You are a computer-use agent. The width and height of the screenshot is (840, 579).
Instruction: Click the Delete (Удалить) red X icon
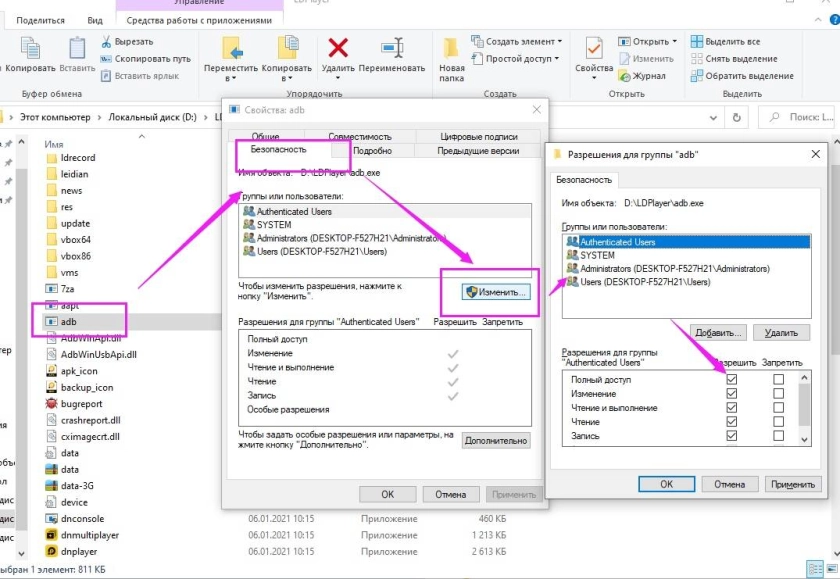pos(338,49)
